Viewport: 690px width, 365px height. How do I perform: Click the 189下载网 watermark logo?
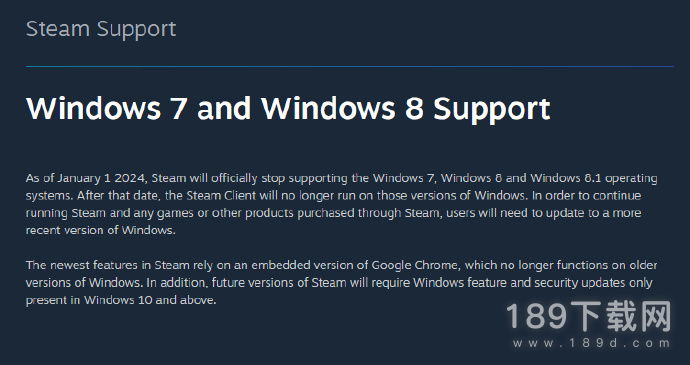[x=588, y=317]
